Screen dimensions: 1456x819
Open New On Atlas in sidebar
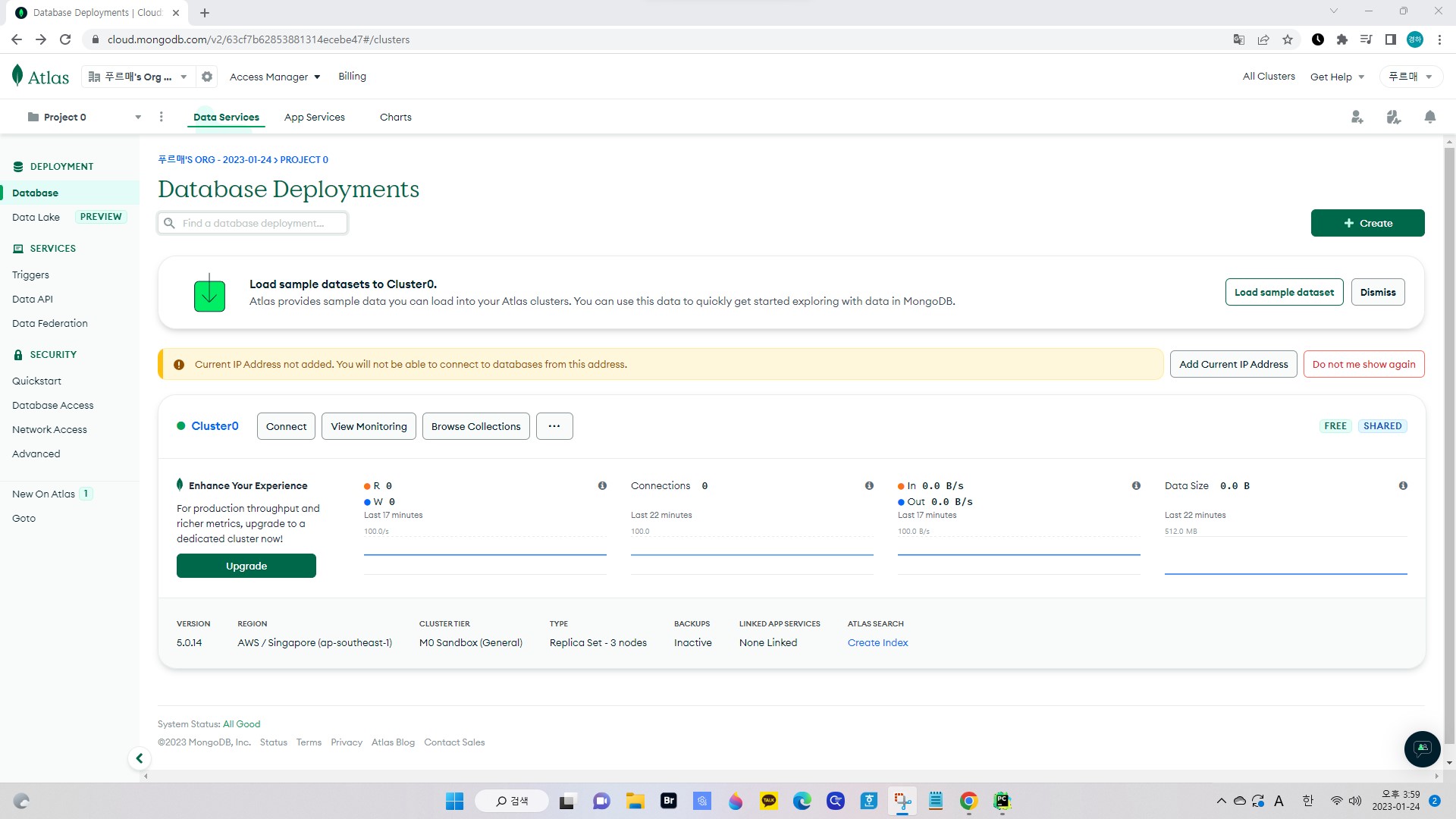point(43,494)
